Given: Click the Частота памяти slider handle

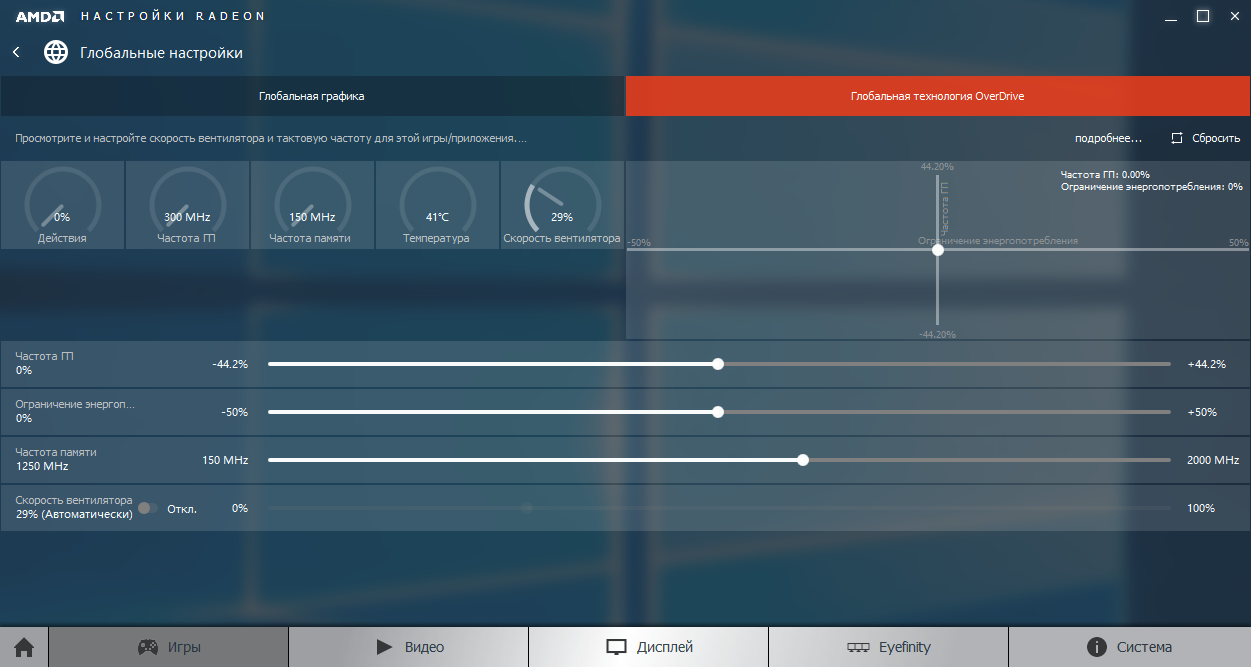Looking at the screenshot, I should pyautogui.click(x=803, y=460).
